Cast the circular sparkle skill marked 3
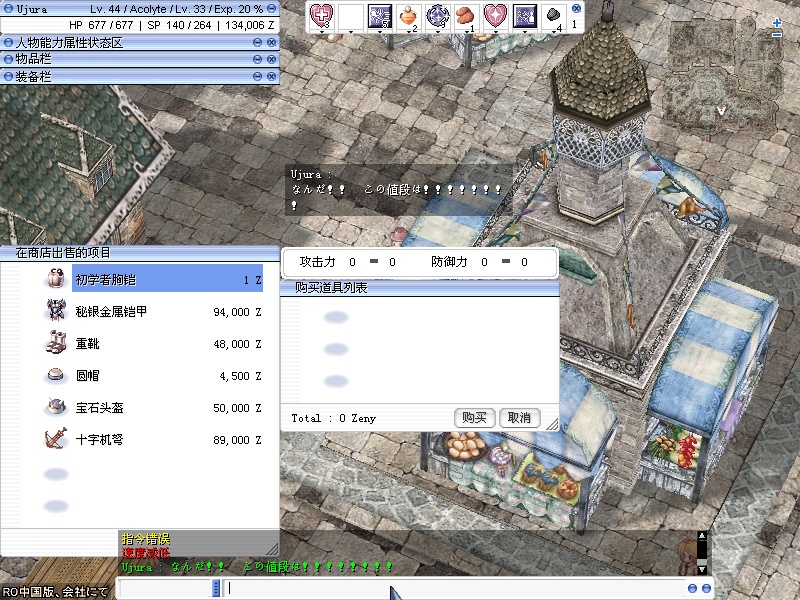800x600 pixels. [x=438, y=15]
